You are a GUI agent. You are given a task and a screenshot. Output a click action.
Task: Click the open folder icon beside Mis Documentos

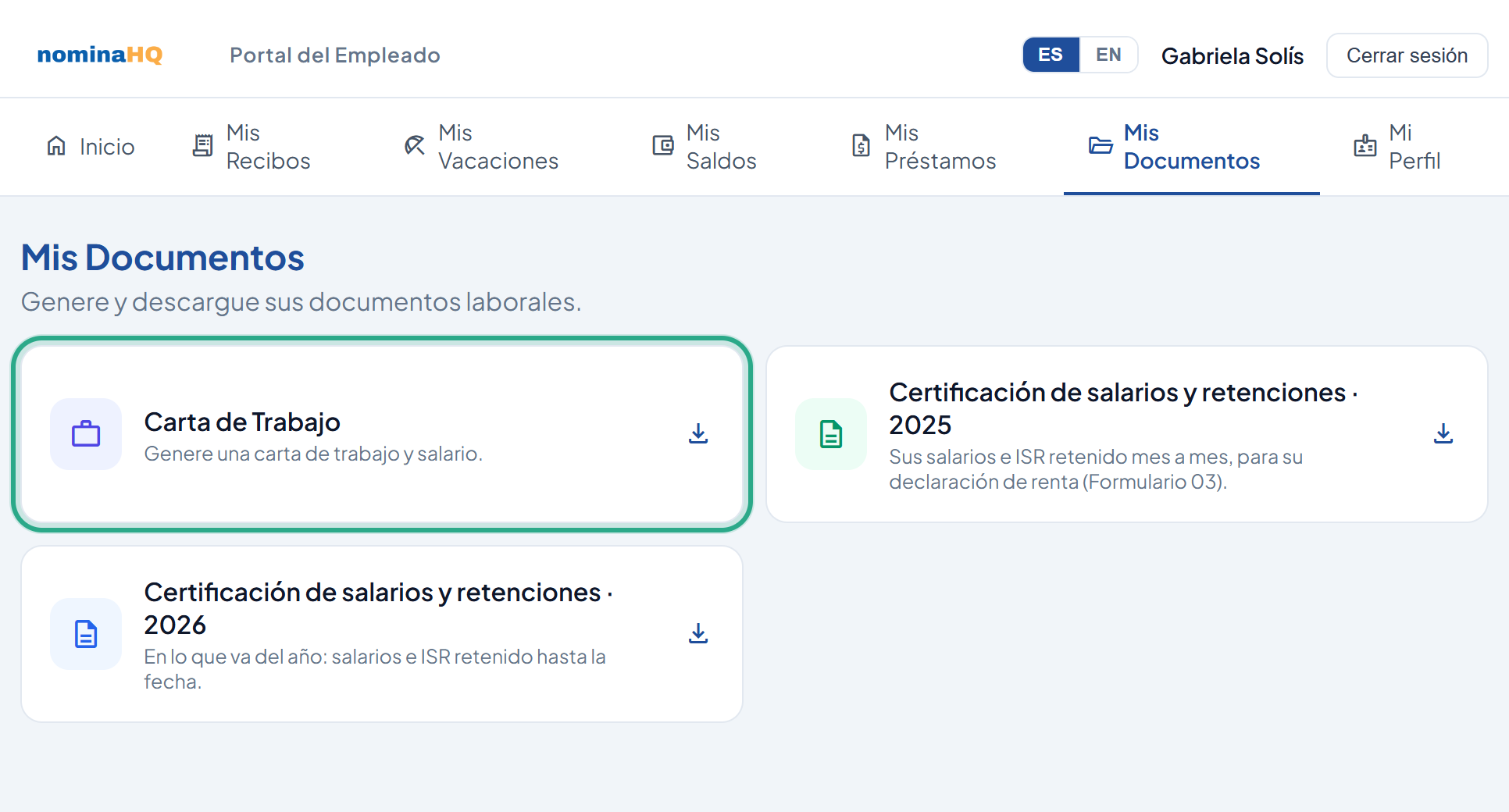(1101, 146)
